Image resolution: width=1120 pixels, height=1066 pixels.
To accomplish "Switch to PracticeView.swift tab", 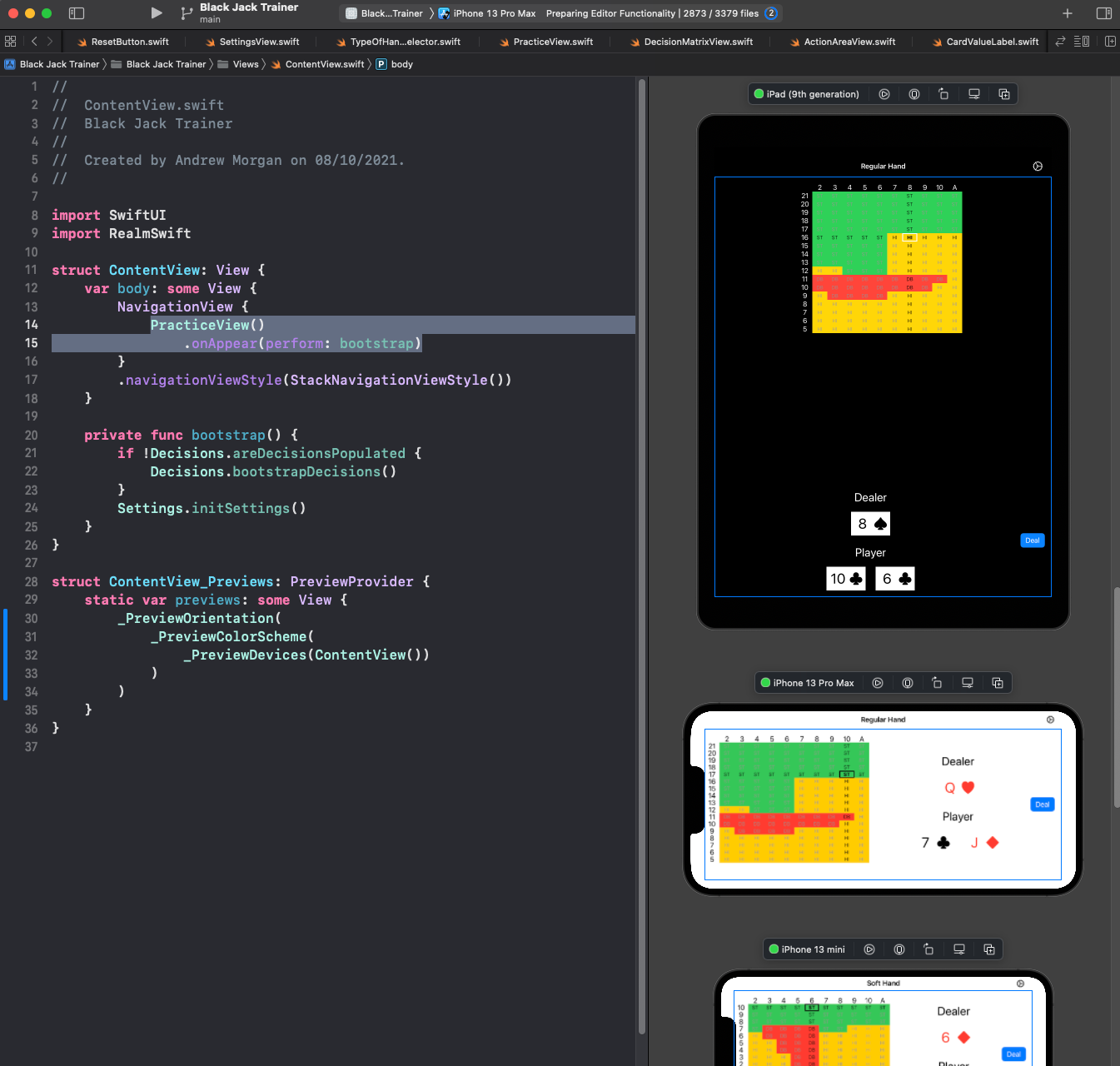I will pyautogui.click(x=546, y=42).
